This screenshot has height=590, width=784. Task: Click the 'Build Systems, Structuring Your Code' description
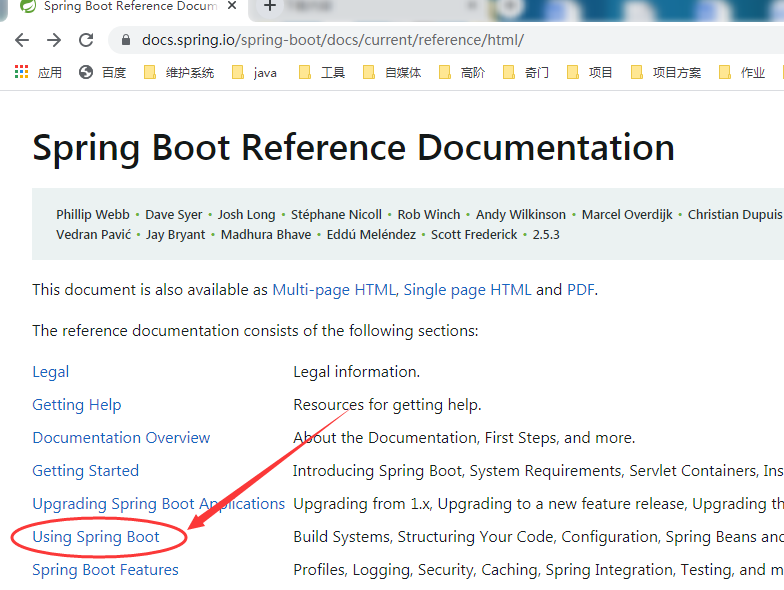[x=538, y=536]
